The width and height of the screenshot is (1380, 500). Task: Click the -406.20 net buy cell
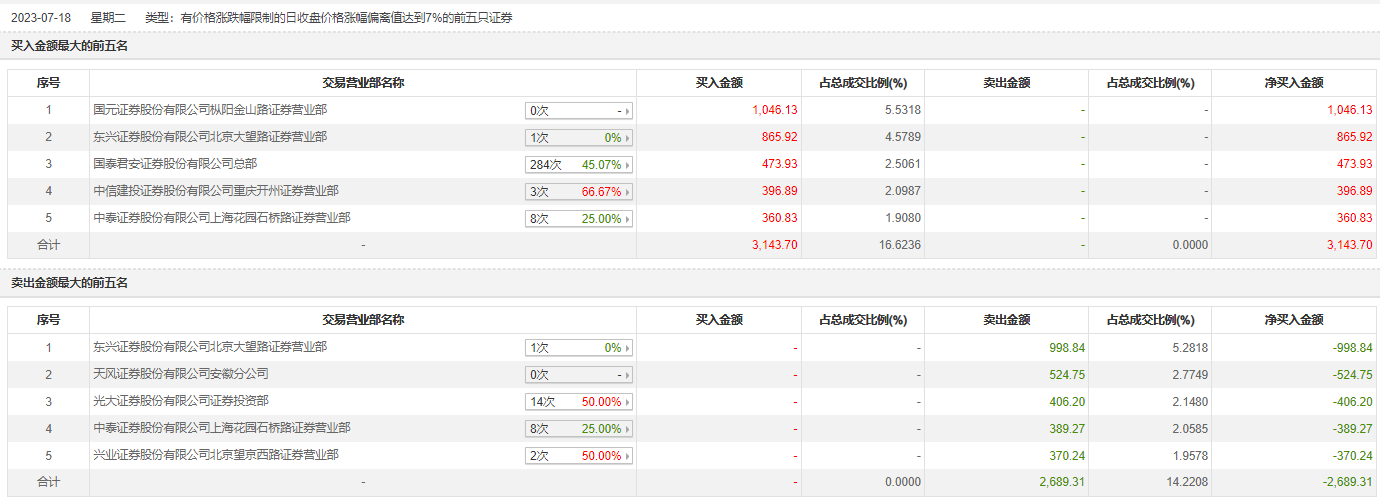(1353, 402)
